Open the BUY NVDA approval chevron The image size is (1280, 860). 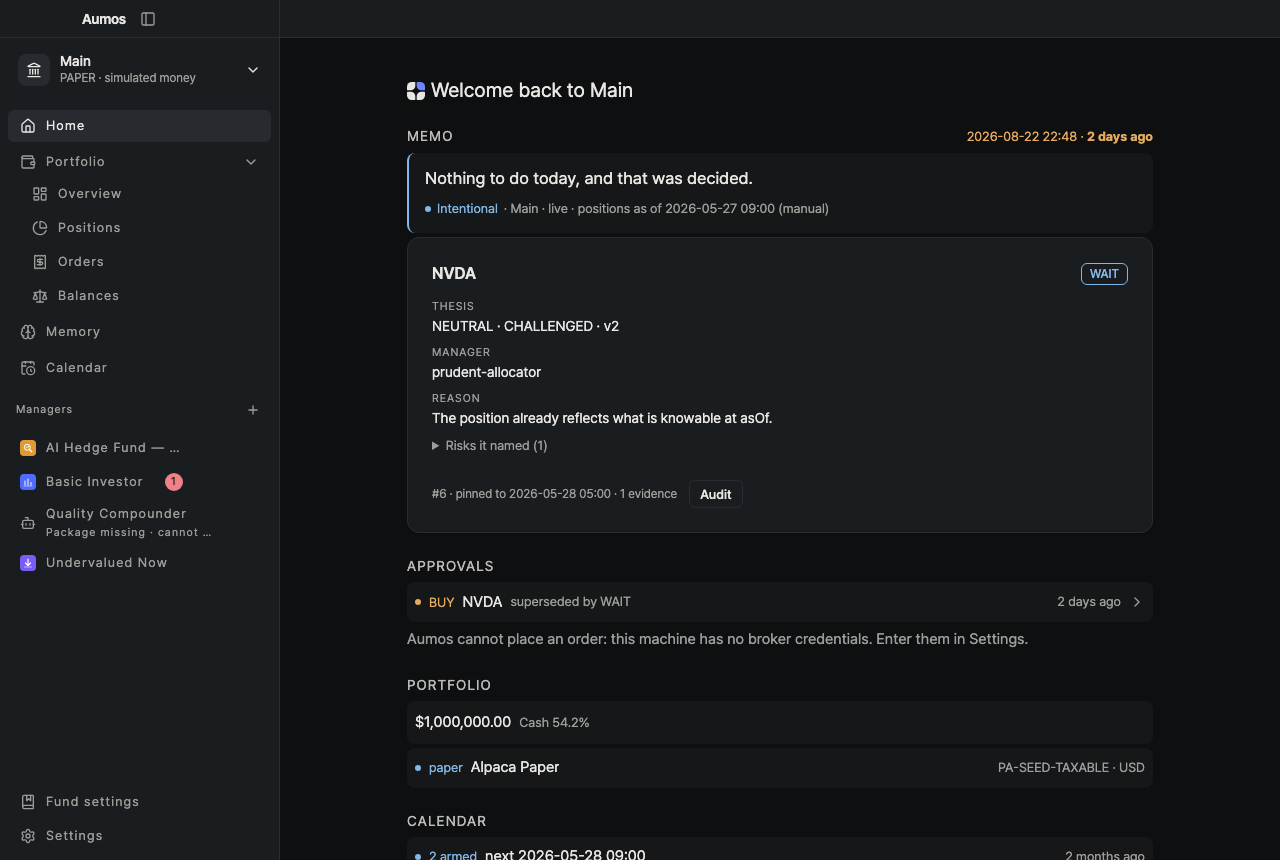click(x=1137, y=602)
